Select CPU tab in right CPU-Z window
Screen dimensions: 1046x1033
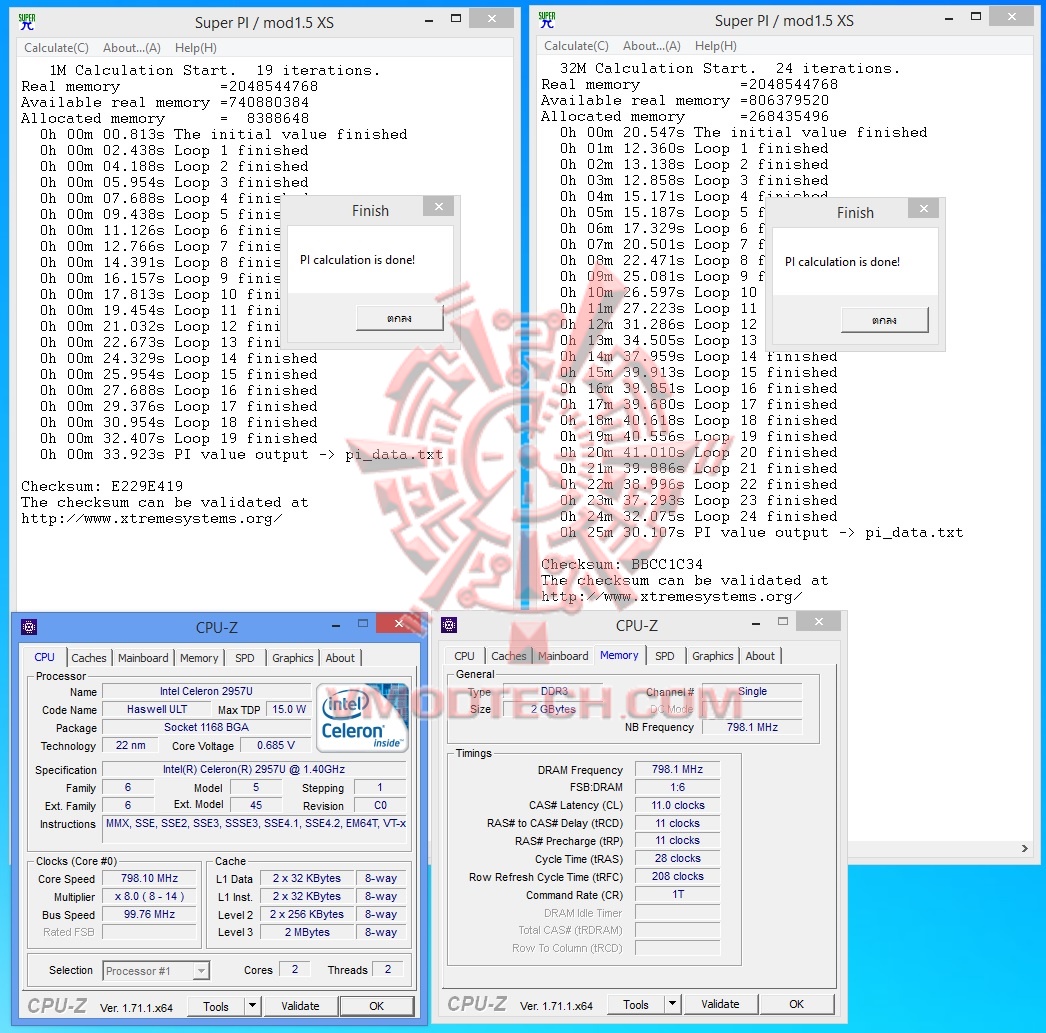[x=464, y=656]
